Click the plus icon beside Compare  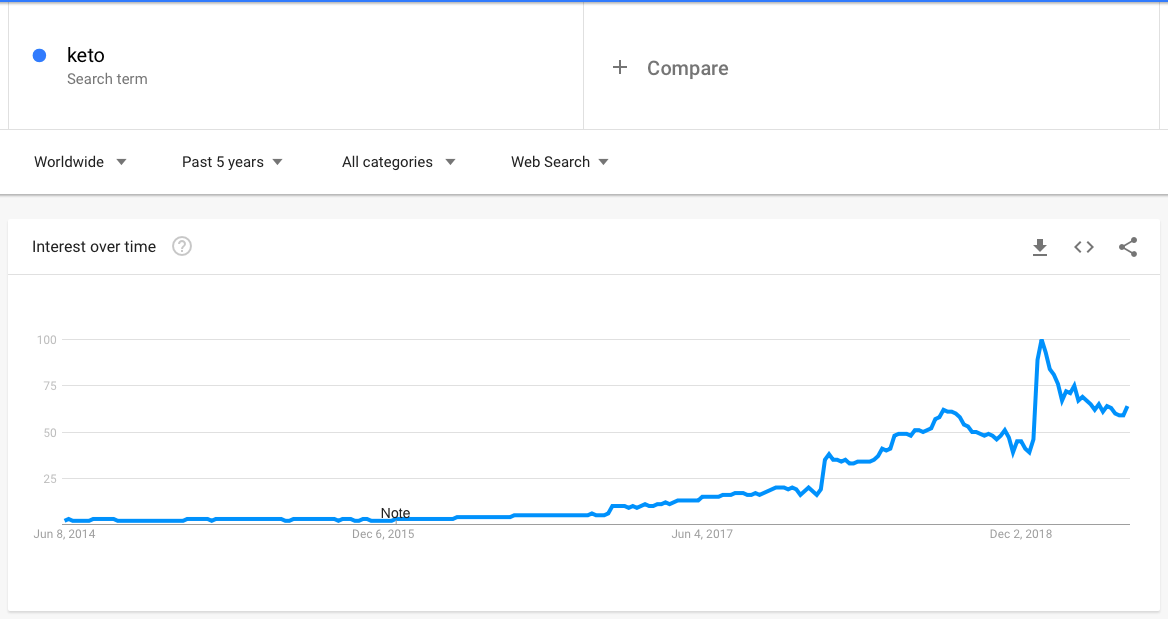point(620,67)
